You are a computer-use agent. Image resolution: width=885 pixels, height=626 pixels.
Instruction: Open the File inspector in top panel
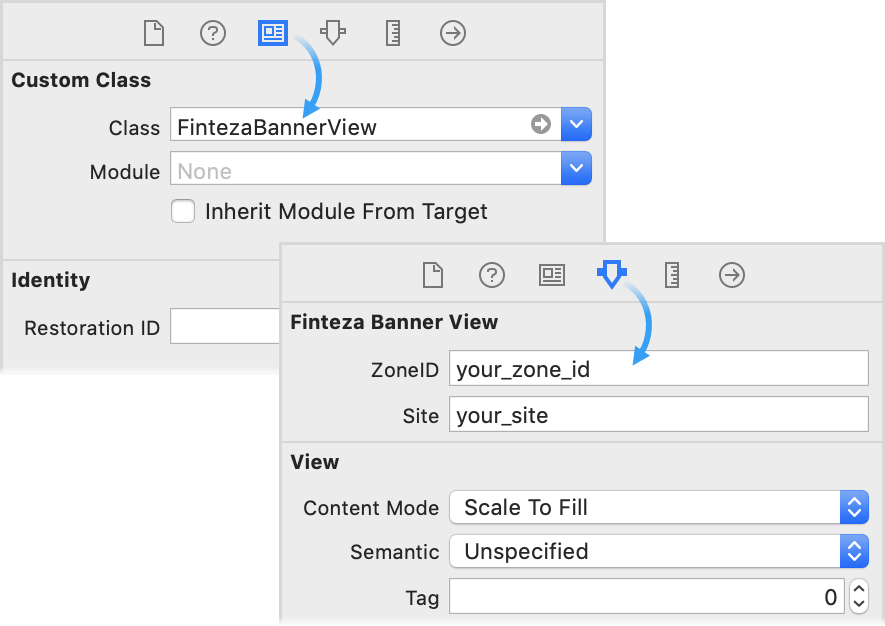click(x=153, y=33)
